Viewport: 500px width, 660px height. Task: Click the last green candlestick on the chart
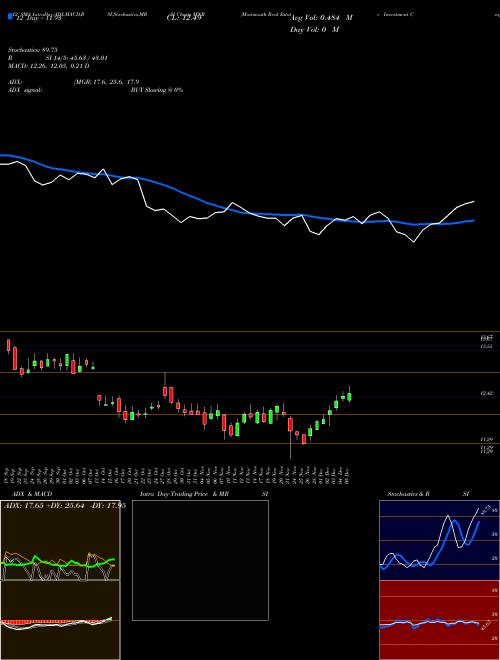click(349, 395)
